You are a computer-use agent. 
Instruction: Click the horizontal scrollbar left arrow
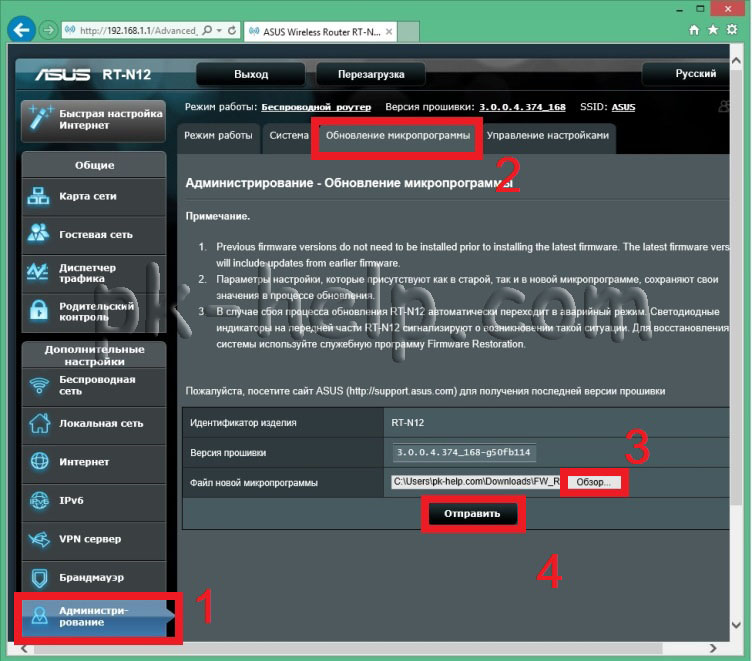pos(24,649)
